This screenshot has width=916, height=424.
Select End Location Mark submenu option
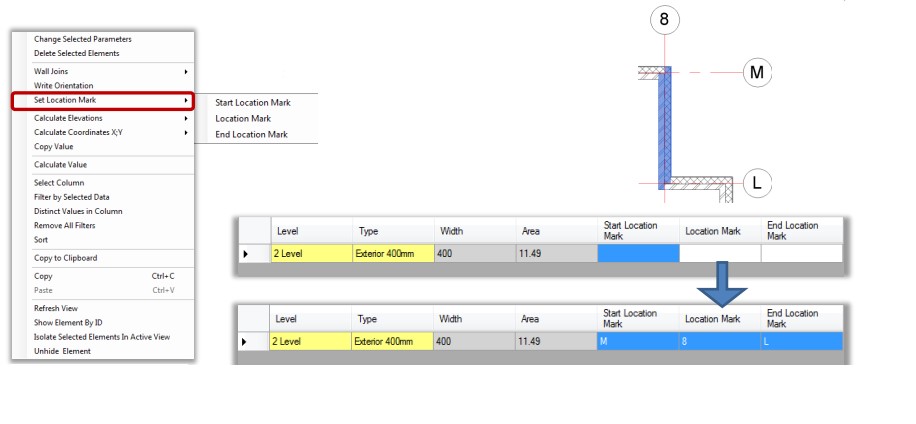pos(251,134)
